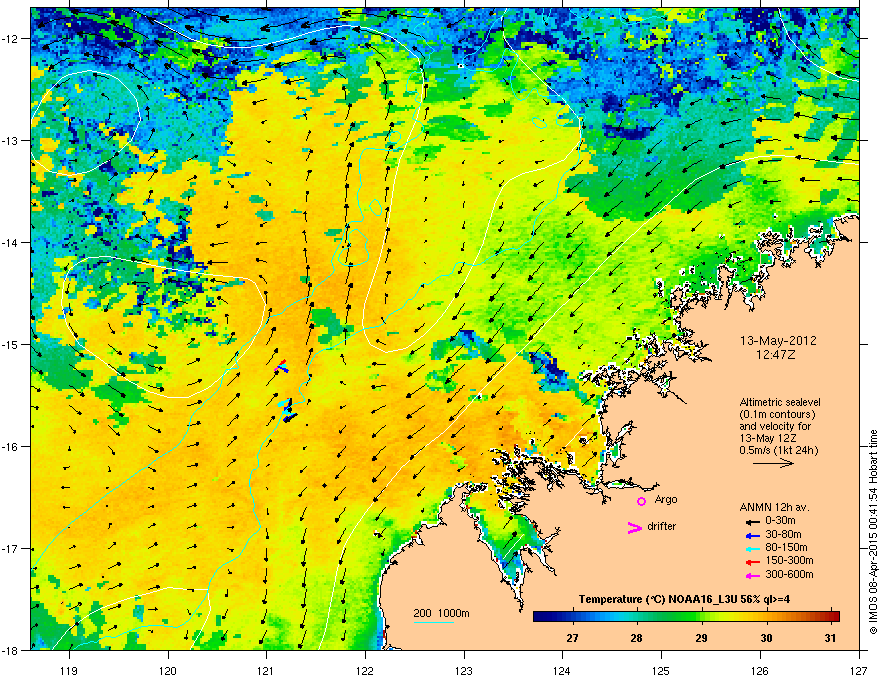Click the colorbar tick label 31

831,638
